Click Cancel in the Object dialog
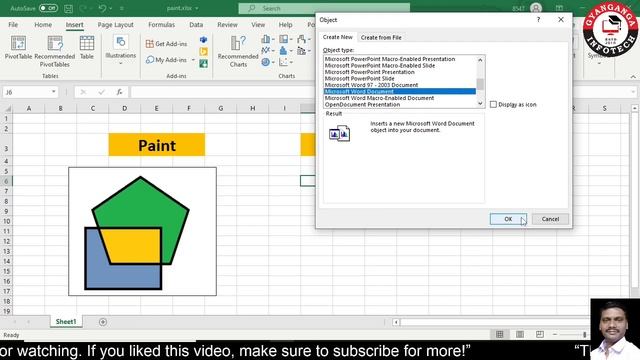The width and height of the screenshot is (640, 360). (x=550, y=219)
